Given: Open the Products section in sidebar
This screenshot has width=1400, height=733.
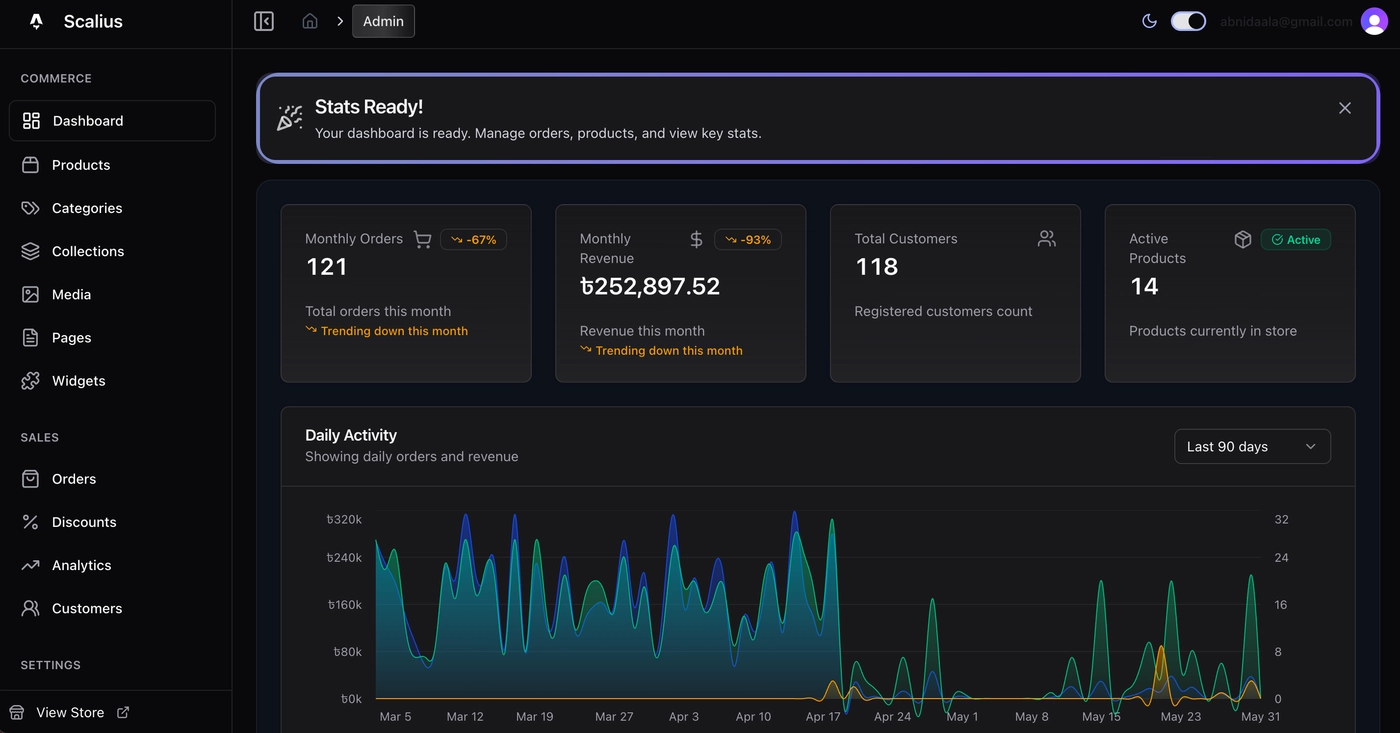Looking at the screenshot, I should pyautogui.click(x=80, y=164).
